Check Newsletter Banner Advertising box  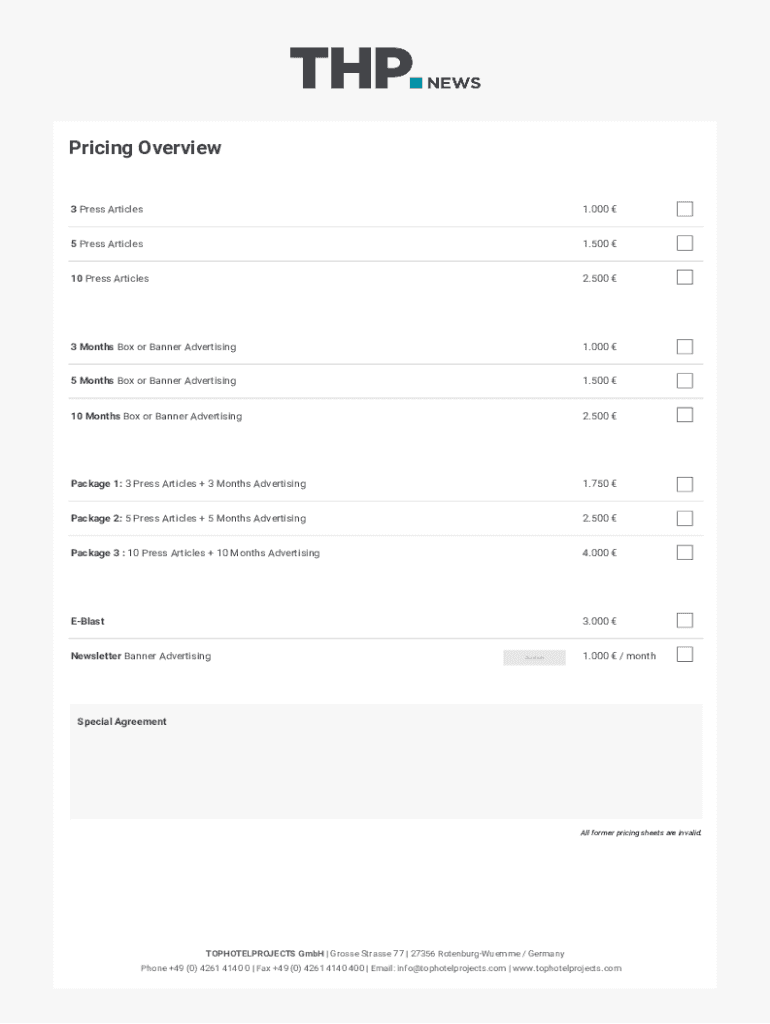click(685, 655)
